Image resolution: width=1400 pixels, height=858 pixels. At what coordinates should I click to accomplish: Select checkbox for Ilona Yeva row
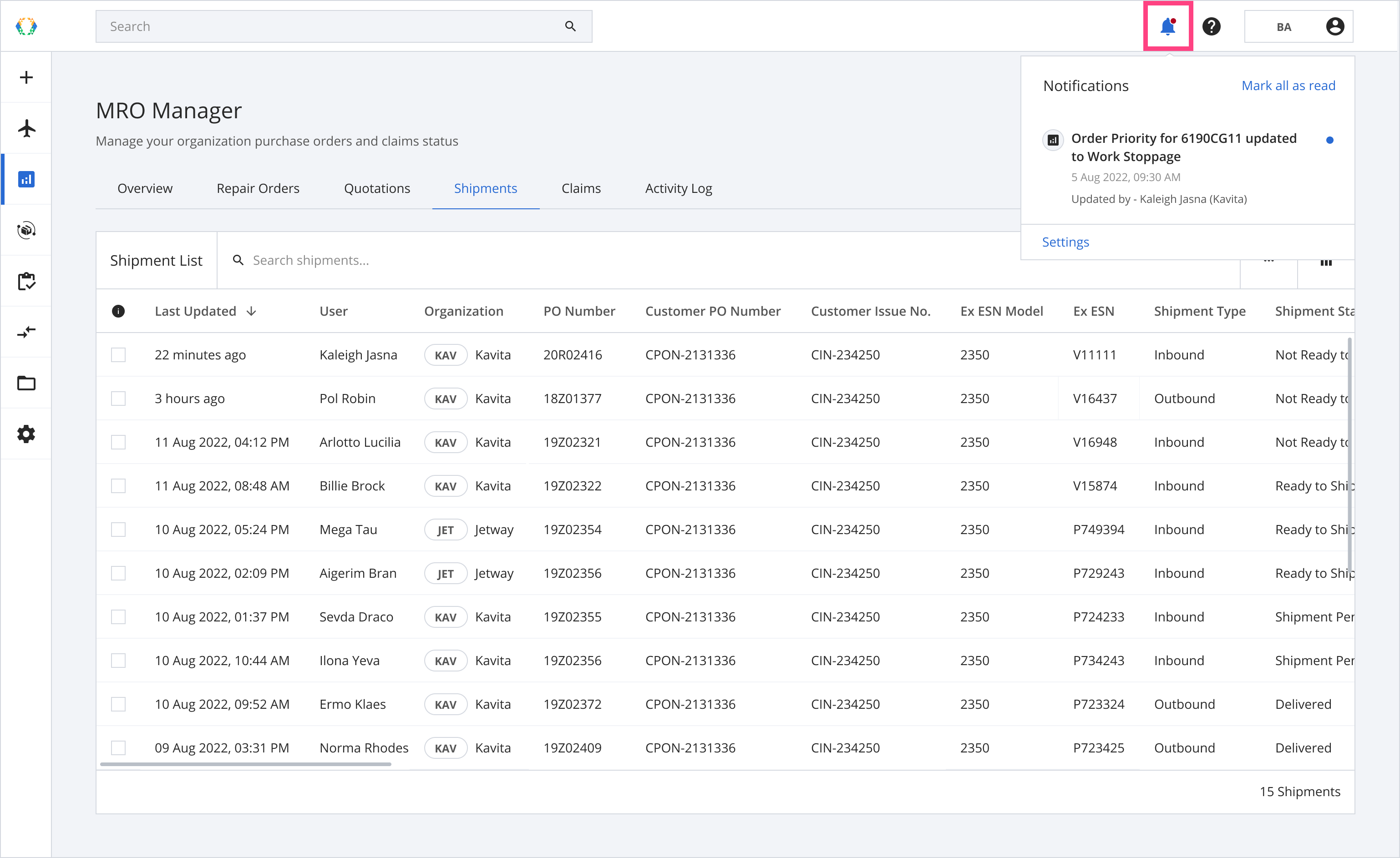click(118, 661)
